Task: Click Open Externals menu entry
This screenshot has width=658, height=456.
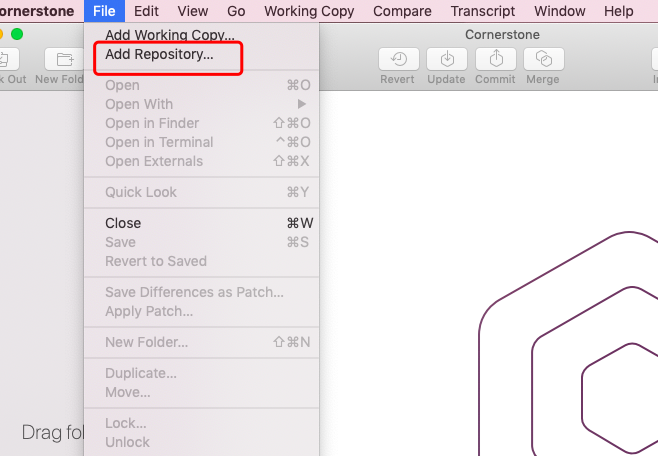Action: (x=201, y=161)
